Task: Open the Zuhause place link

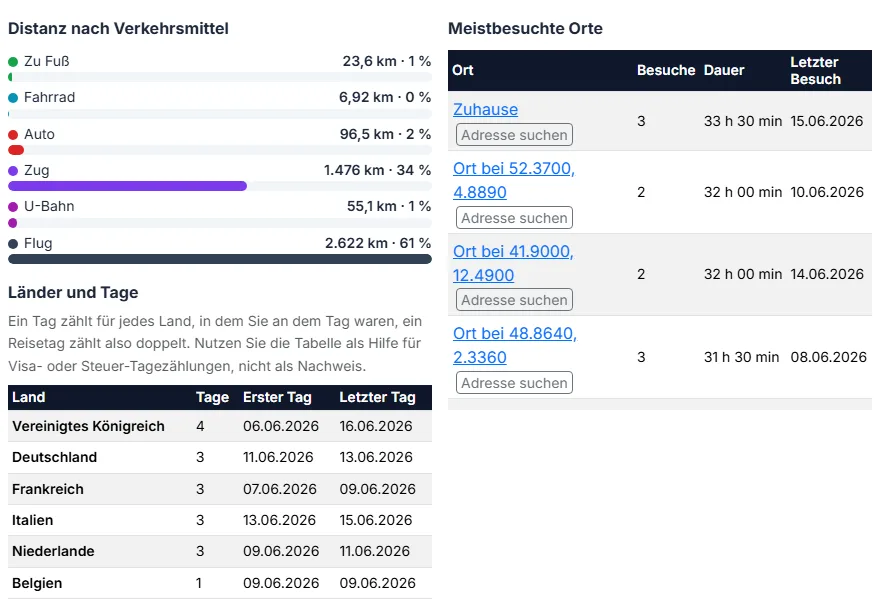Action: [485, 109]
